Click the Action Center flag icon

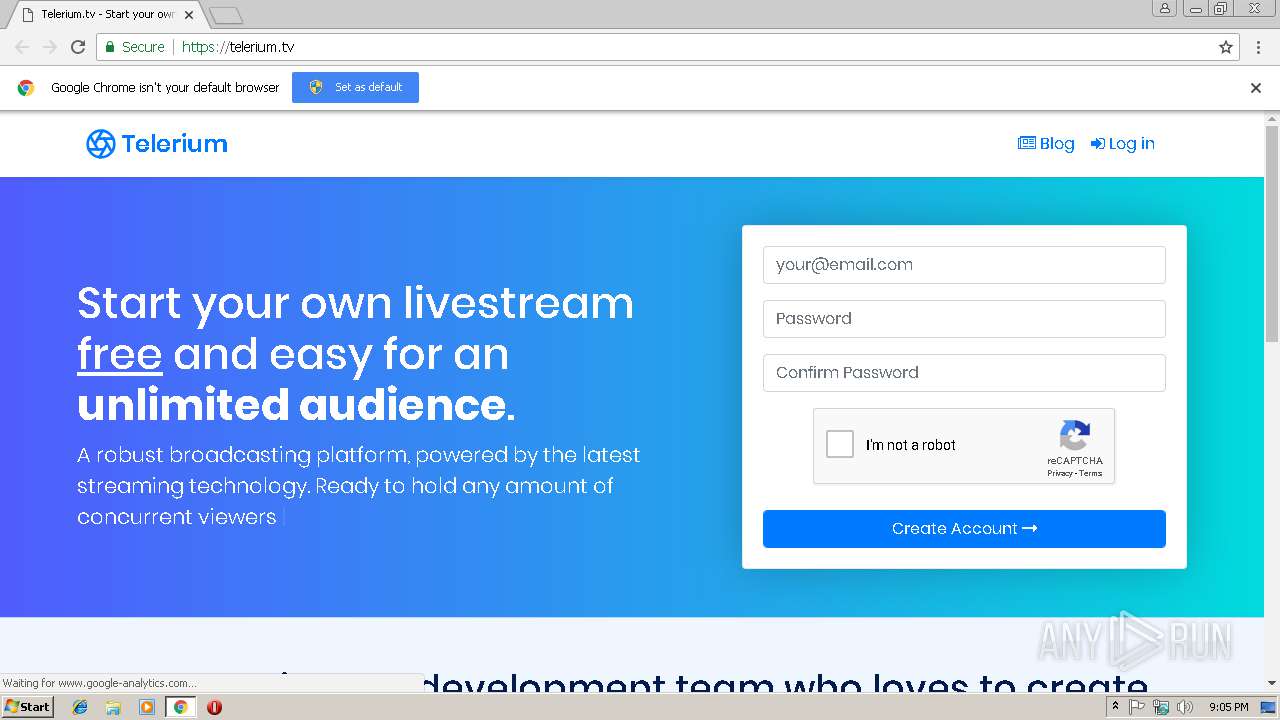[1137, 707]
